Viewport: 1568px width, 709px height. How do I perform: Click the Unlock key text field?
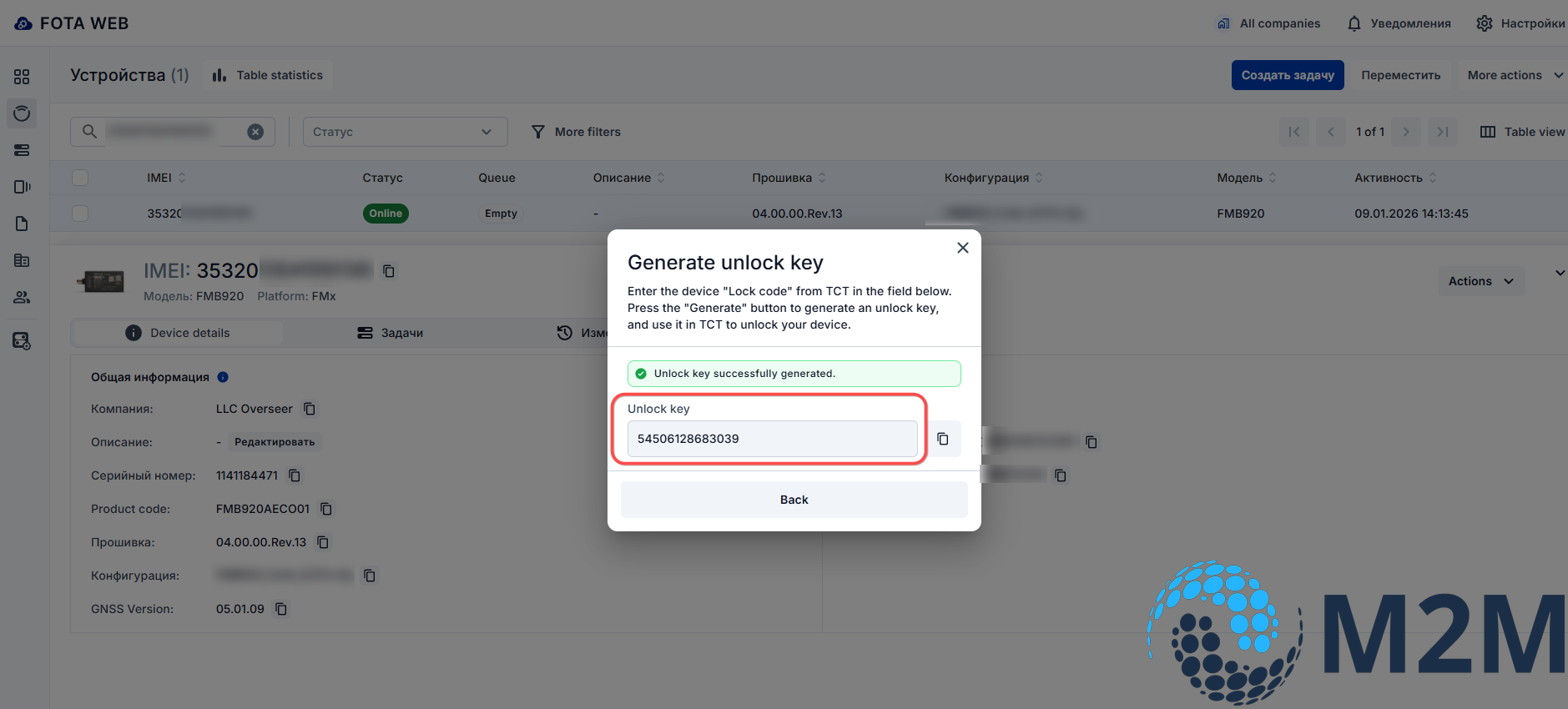point(772,439)
